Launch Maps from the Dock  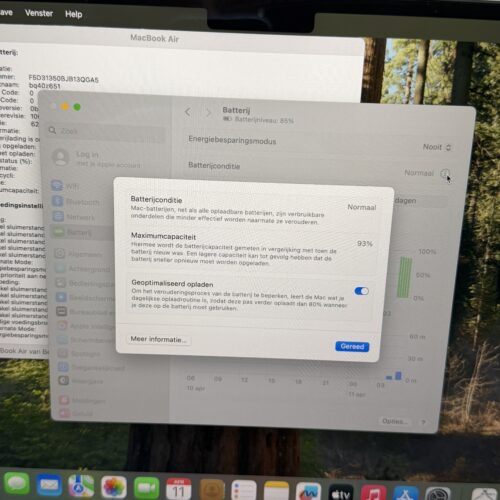coord(81,486)
